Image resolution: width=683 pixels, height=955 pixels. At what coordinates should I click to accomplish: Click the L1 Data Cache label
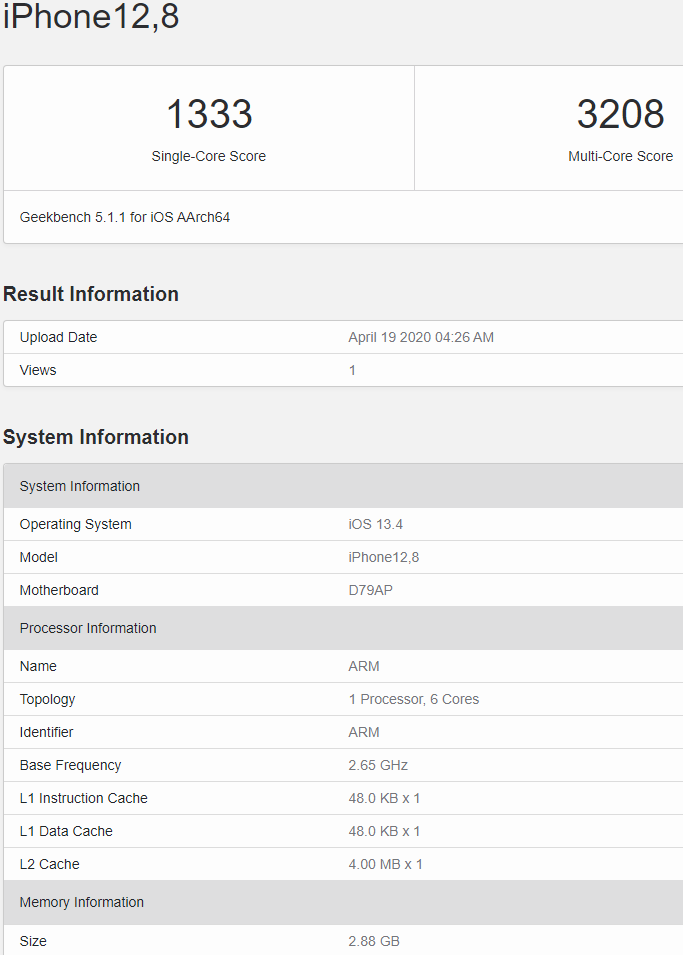[66, 831]
